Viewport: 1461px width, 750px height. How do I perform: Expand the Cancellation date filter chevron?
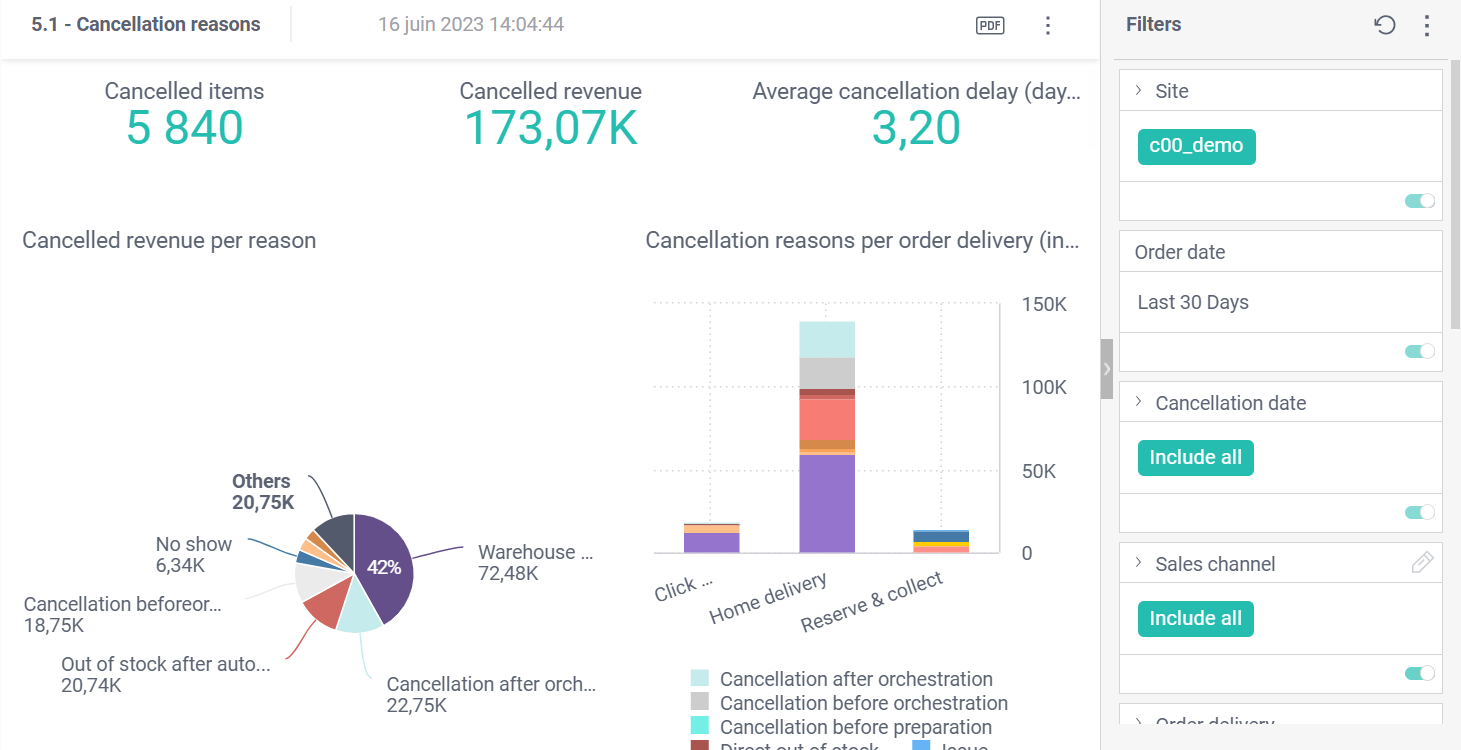tap(1139, 402)
